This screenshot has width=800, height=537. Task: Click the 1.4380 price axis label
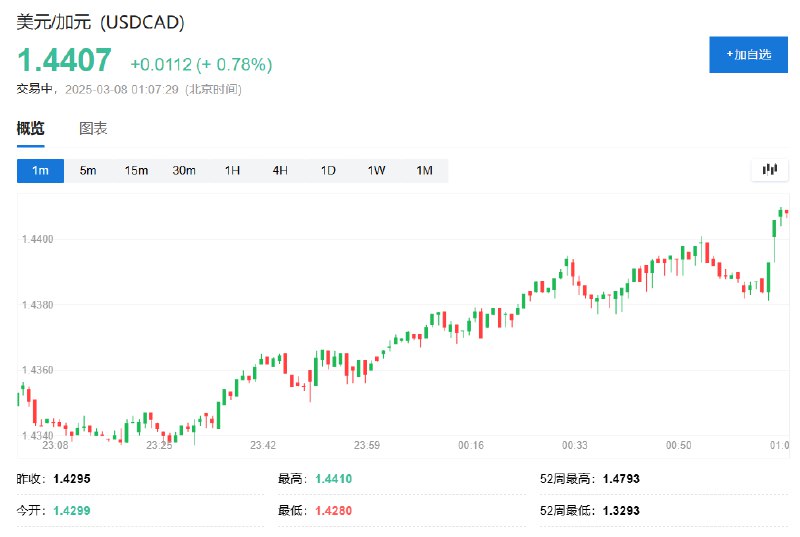pos(37,305)
